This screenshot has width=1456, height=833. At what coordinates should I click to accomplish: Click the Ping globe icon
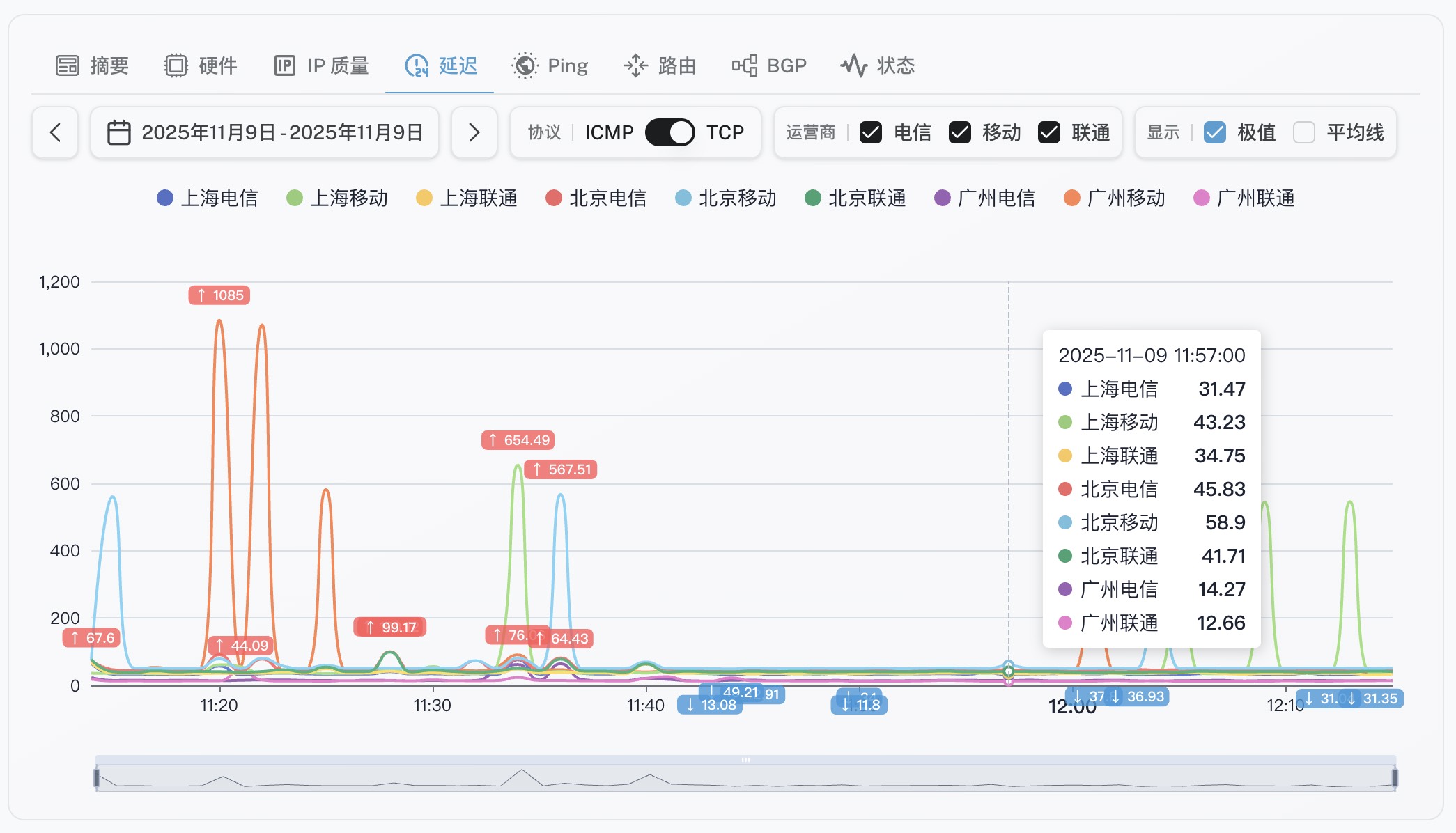[525, 65]
